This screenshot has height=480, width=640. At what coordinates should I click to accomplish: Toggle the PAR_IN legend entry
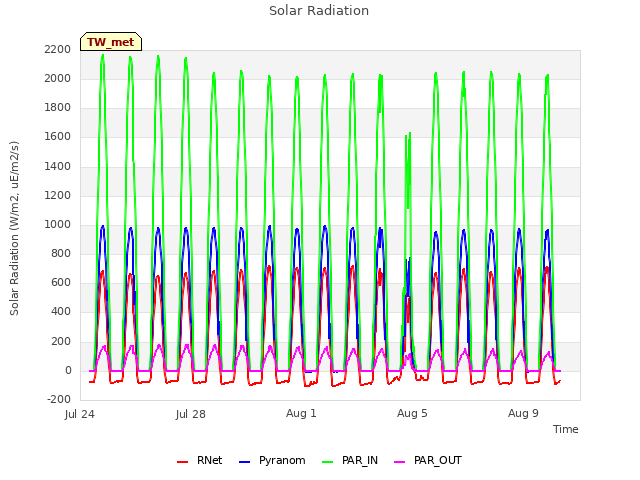[350, 461]
